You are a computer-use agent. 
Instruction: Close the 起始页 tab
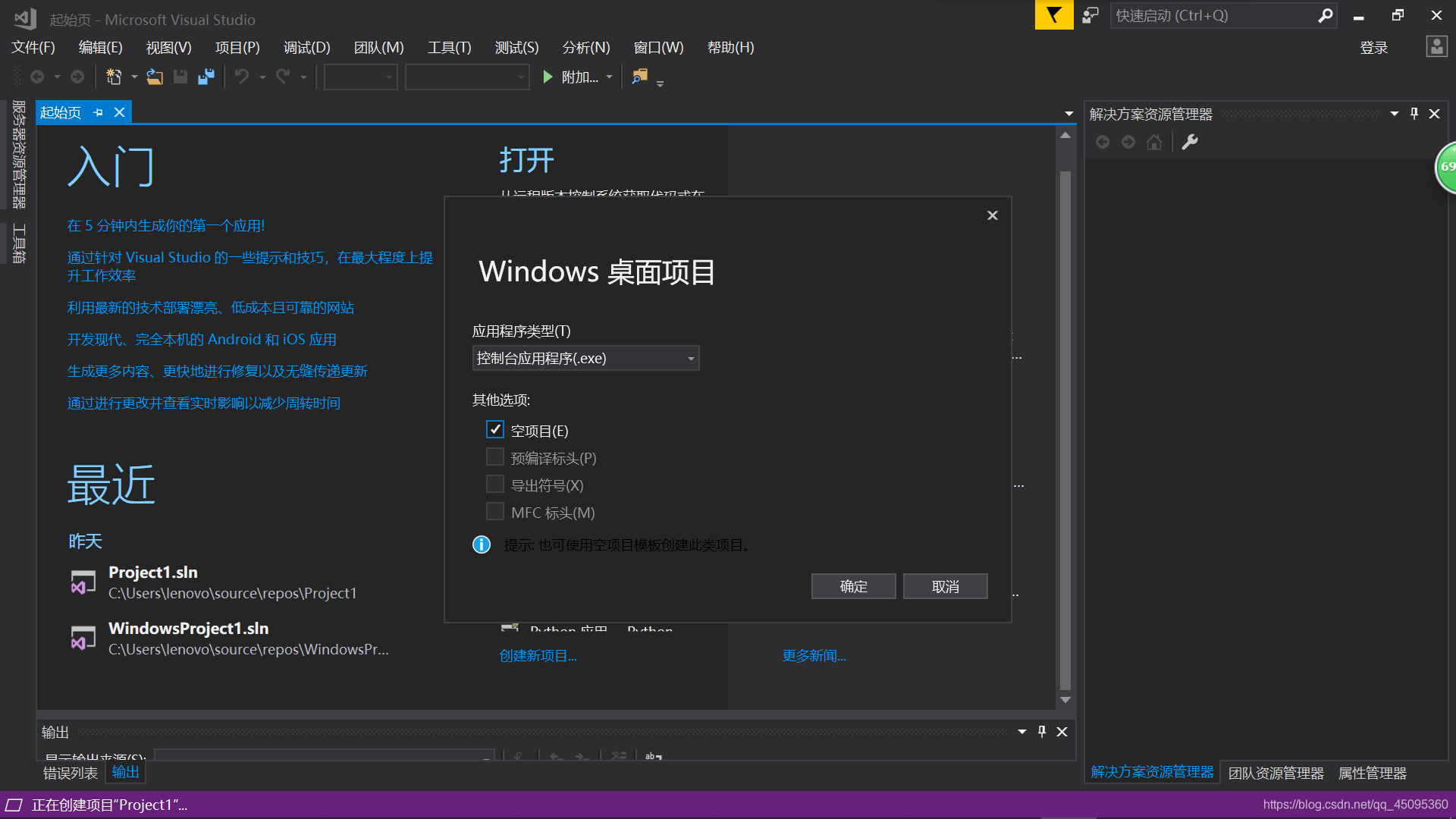click(x=119, y=112)
